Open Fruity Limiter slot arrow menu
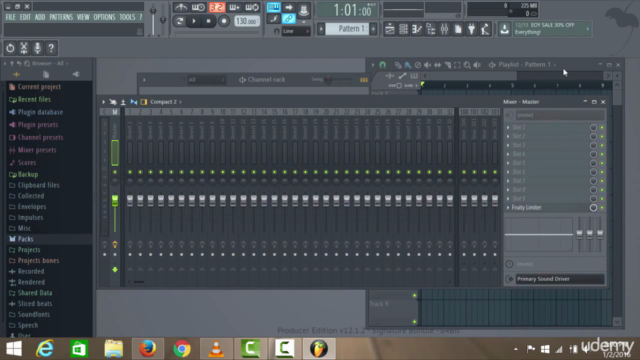Viewport: 640px width, 360px height. [x=508, y=207]
